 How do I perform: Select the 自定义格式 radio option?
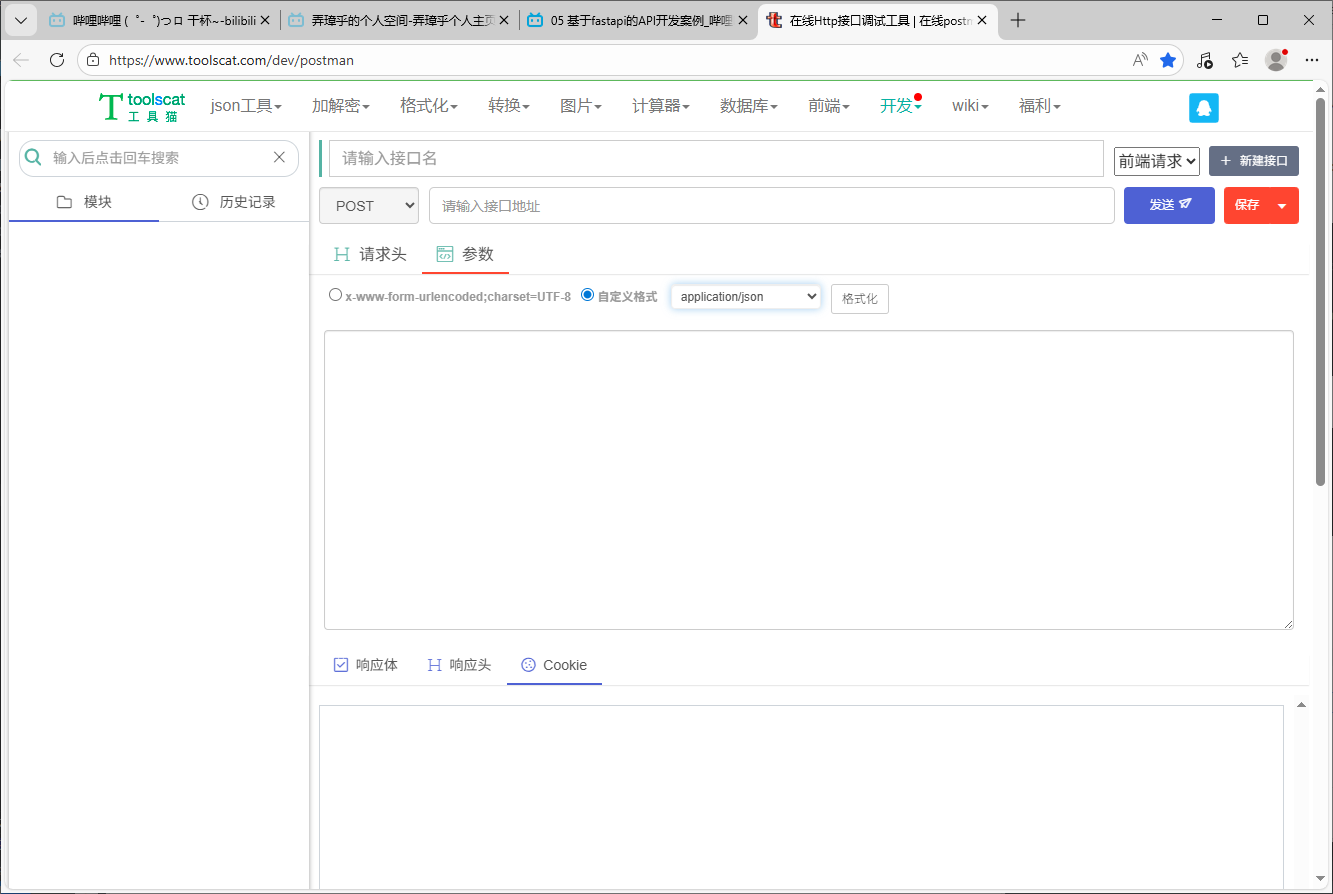[587, 295]
